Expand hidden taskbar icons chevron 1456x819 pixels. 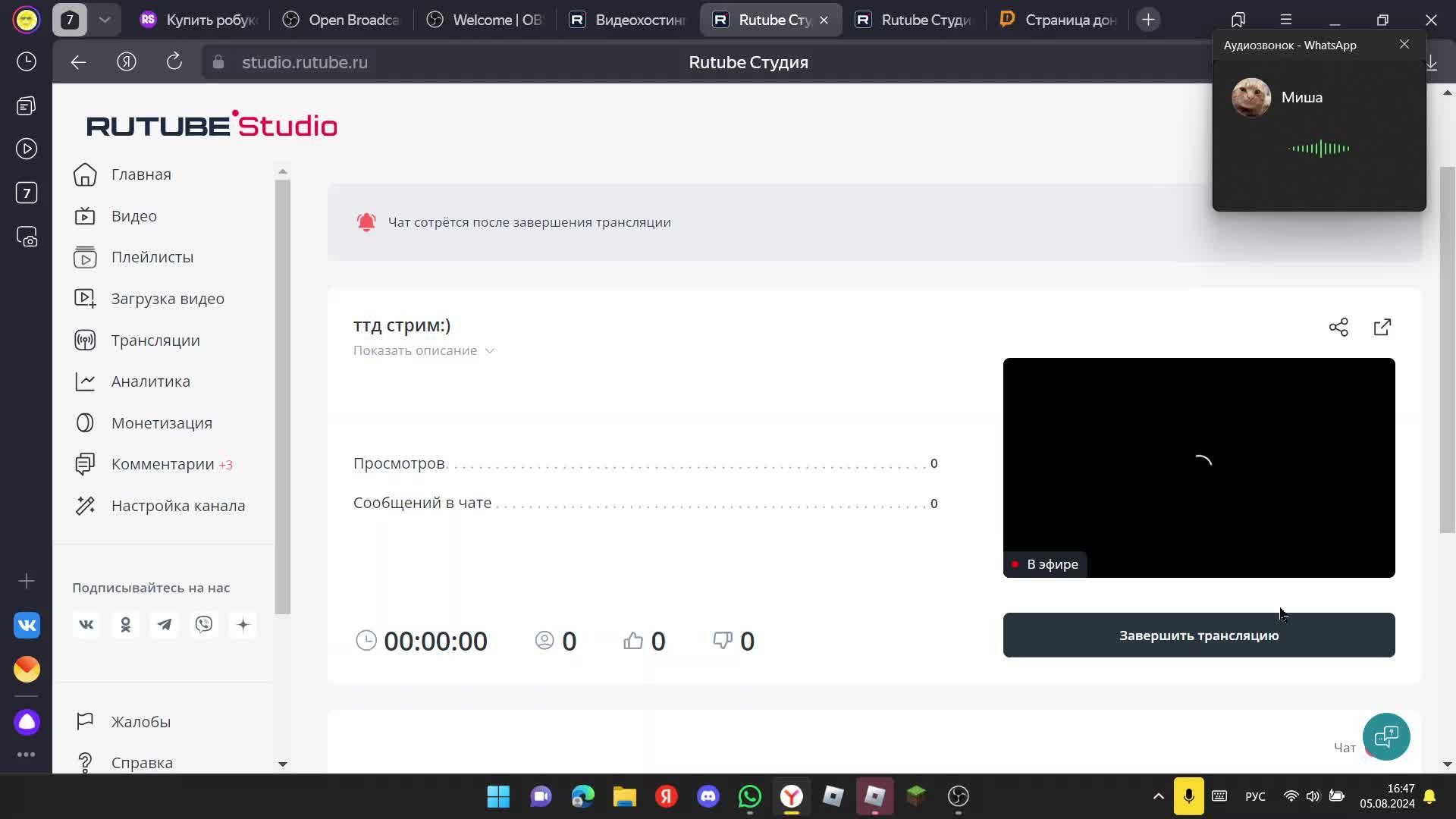[x=1158, y=796]
